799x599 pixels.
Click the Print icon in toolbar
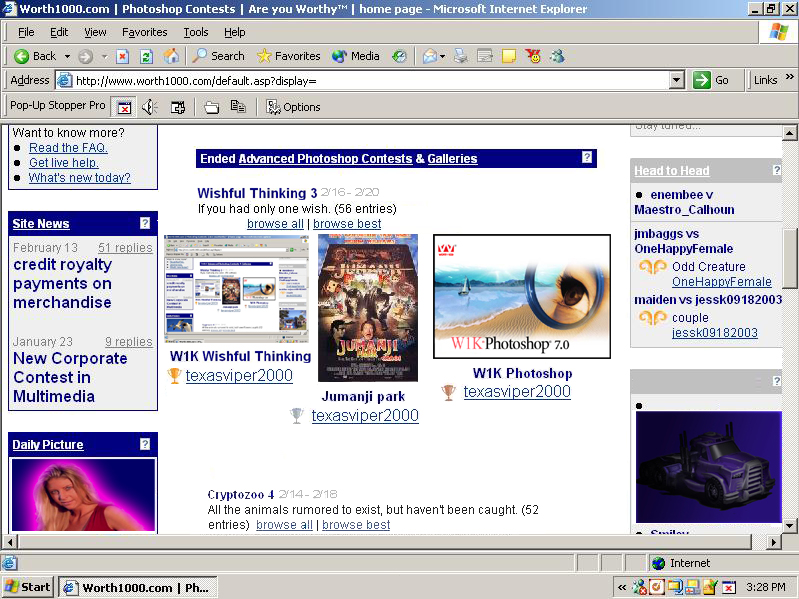tap(461, 56)
